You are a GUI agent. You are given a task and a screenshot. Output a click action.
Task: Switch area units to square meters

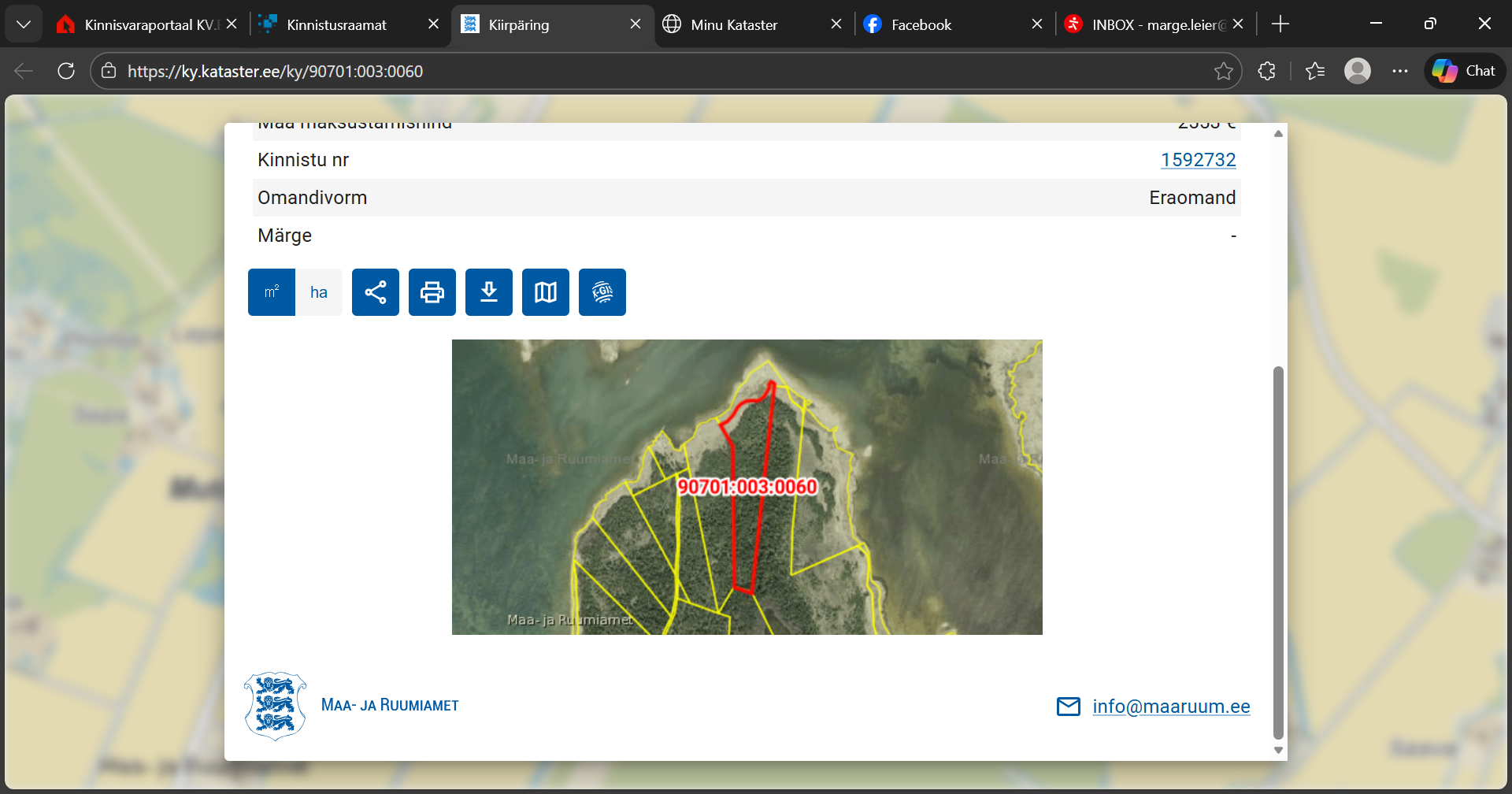pyautogui.click(x=272, y=292)
